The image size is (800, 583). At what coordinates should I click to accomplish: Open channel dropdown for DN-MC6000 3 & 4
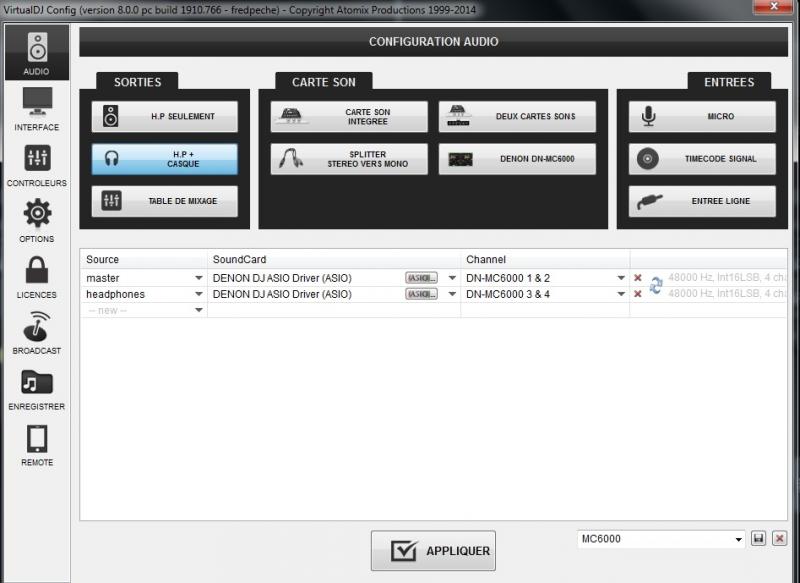(621, 294)
